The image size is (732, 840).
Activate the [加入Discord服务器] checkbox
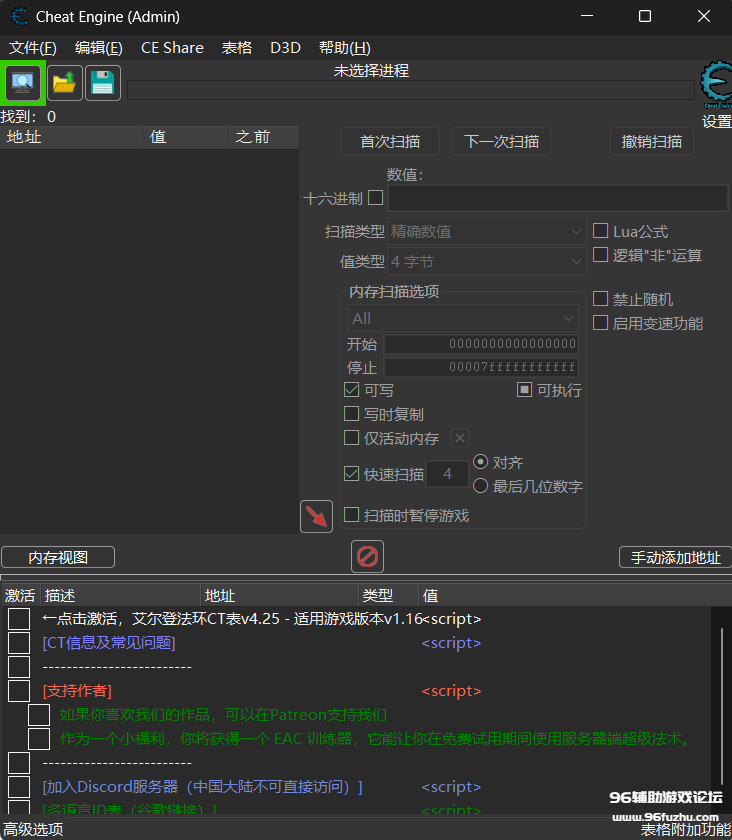click(19, 787)
